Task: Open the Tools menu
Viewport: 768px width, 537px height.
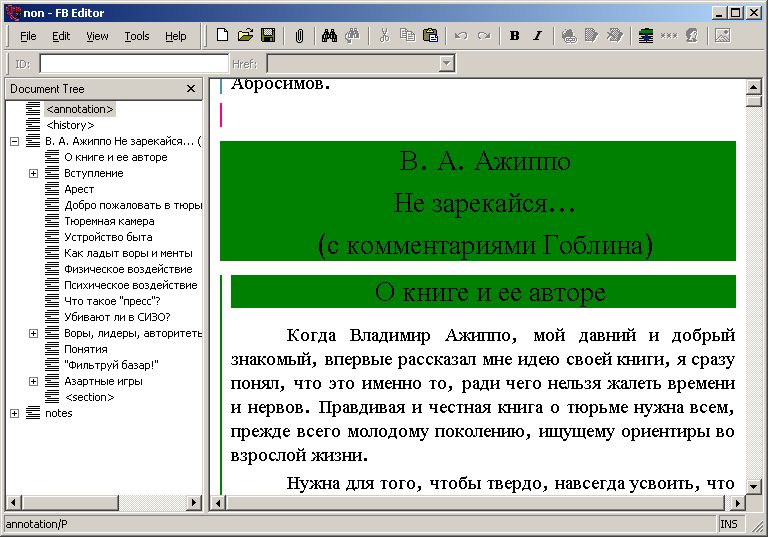Action: (137, 36)
